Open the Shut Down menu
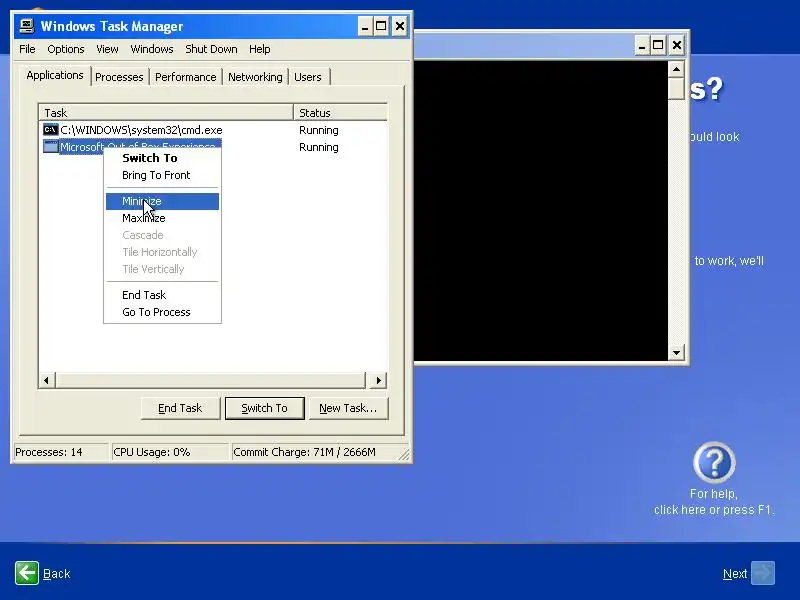This screenshot has height=600, width=800. point(211,49)
